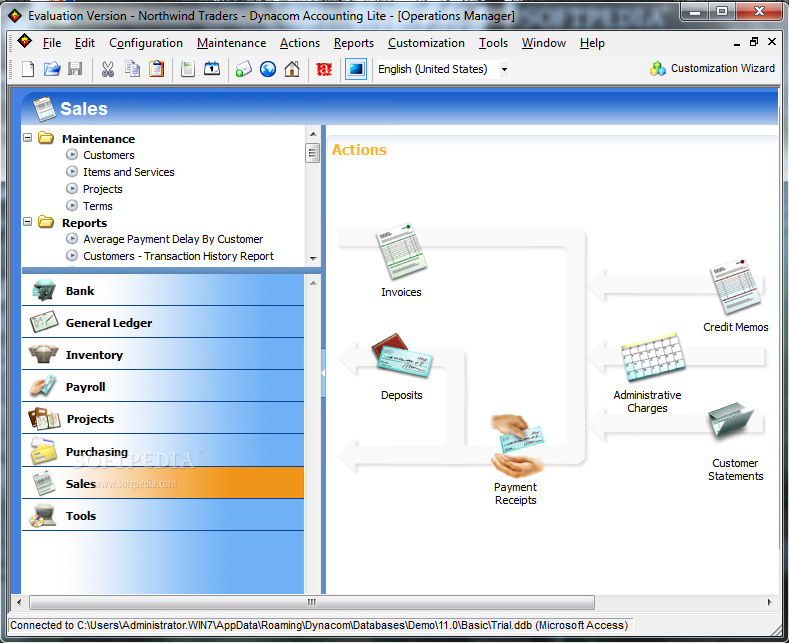Collapse the sidebar using splitter arrow
789x643 pixels.
(x=323, y=372)
